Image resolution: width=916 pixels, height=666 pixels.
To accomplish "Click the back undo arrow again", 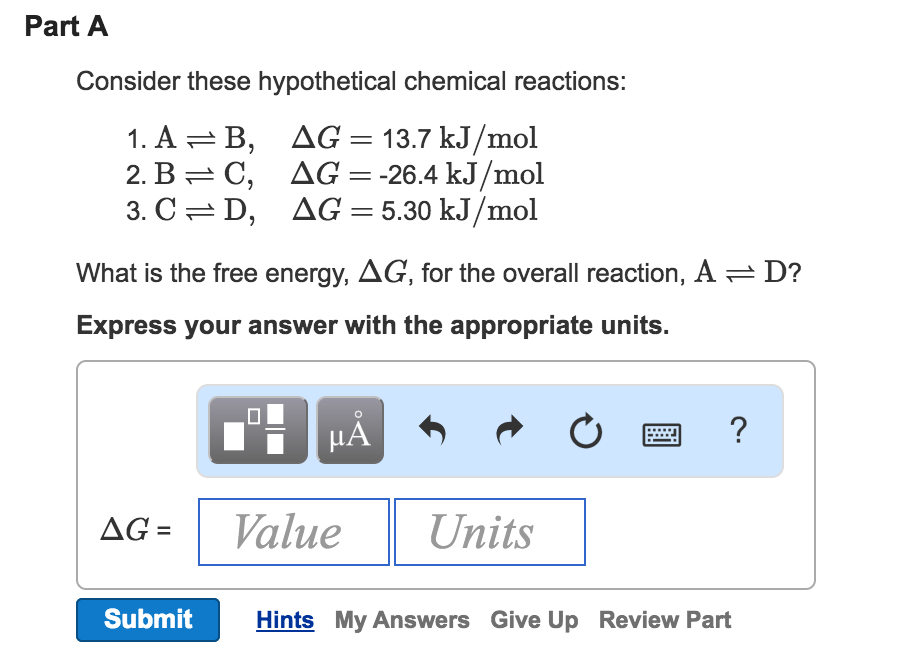I will (x=432, y=430).
